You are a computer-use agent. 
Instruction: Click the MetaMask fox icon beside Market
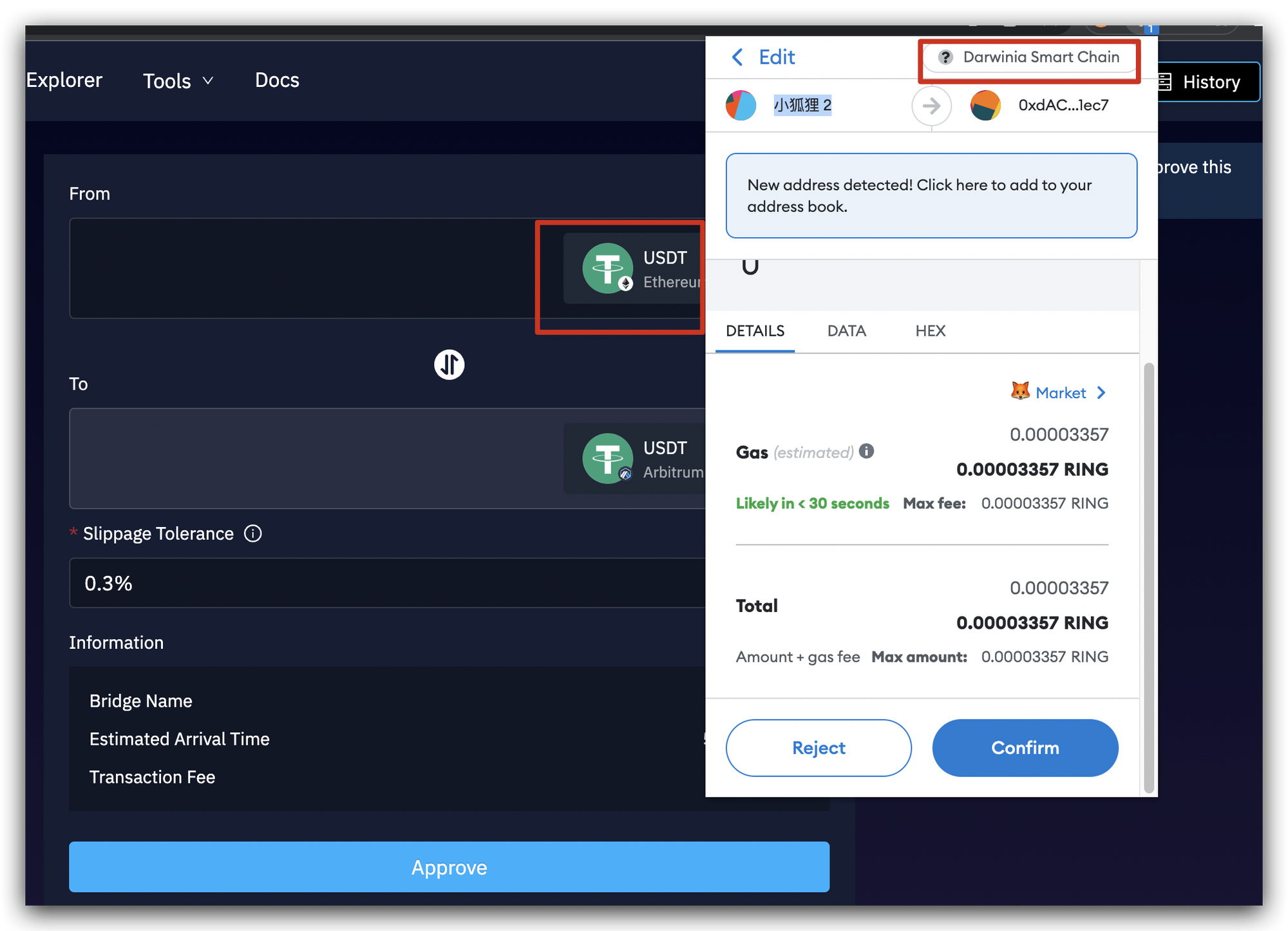(1019, 392)
